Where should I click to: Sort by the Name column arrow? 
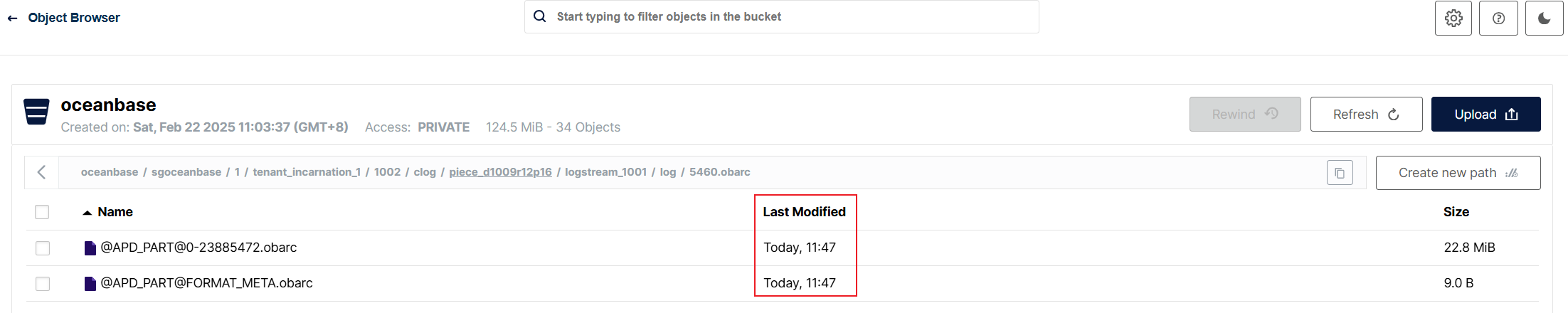click(88, 213)
